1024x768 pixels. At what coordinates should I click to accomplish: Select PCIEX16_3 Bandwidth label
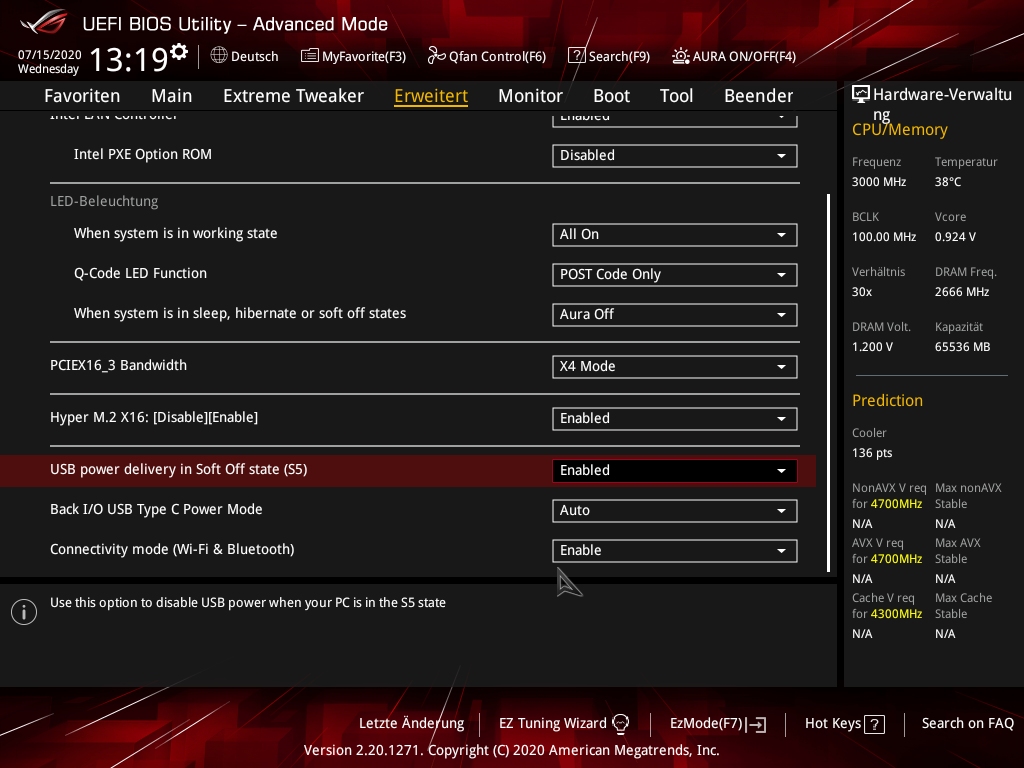118,365
